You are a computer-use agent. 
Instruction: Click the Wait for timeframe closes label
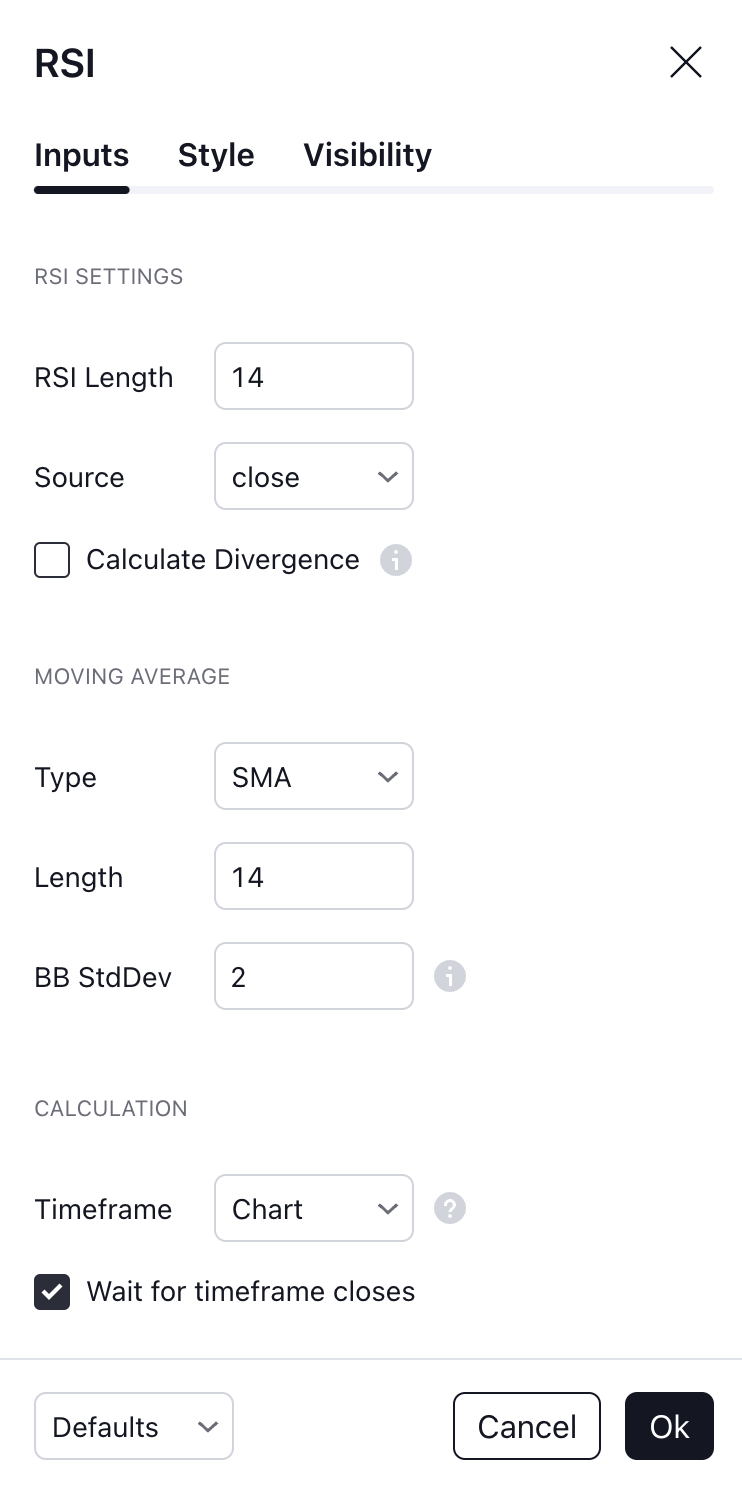(x=251, y=1291)
